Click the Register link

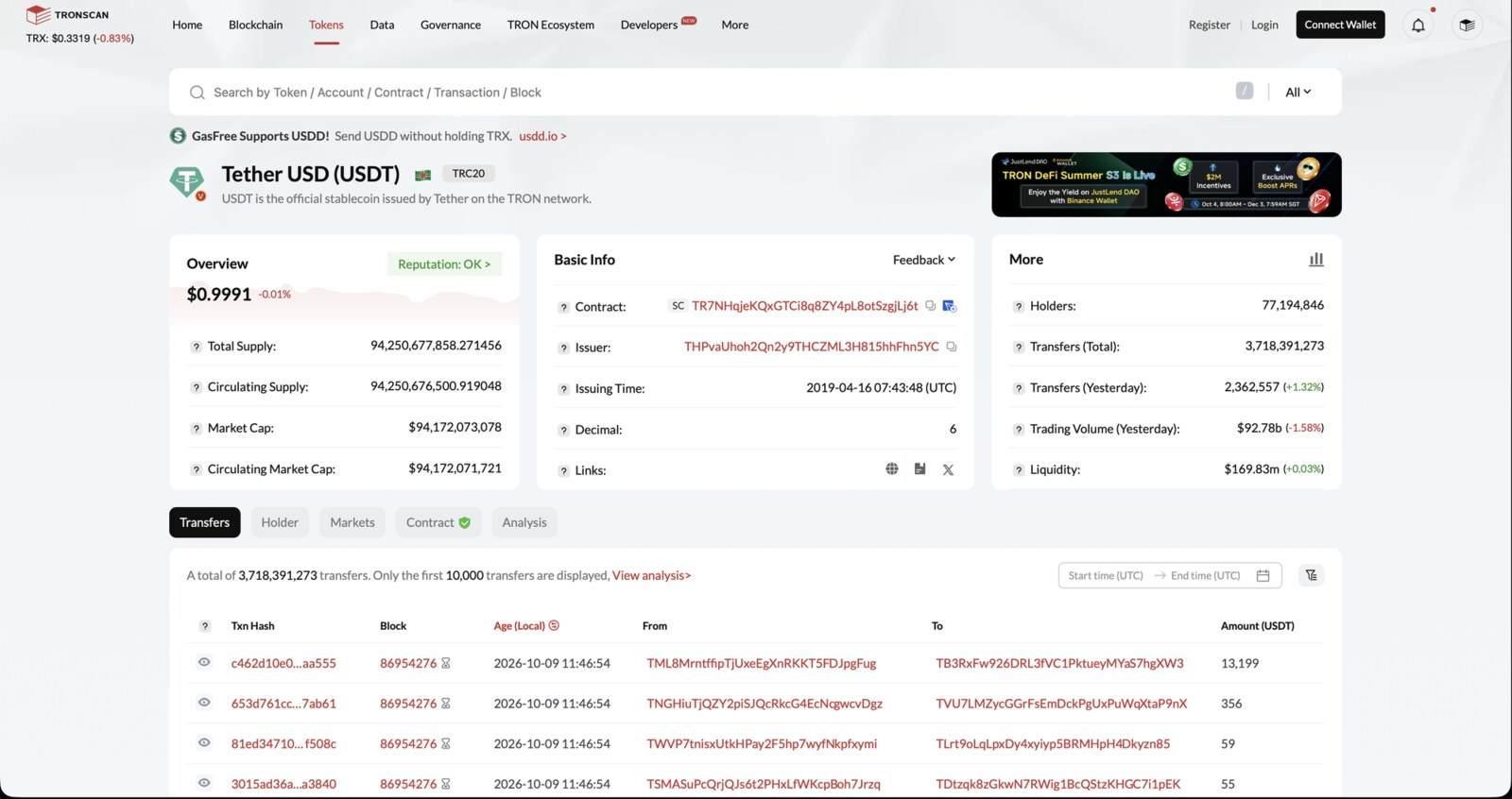[1210, 25]
